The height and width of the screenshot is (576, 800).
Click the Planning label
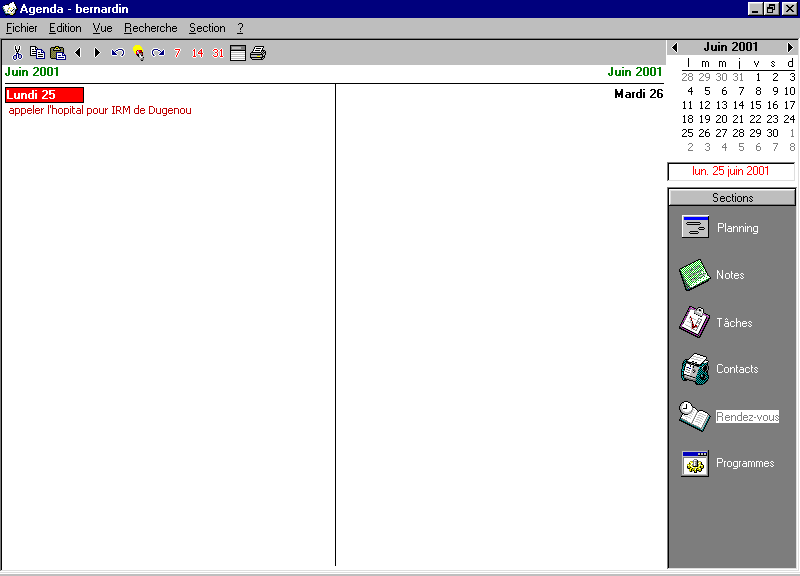[737, 228]
